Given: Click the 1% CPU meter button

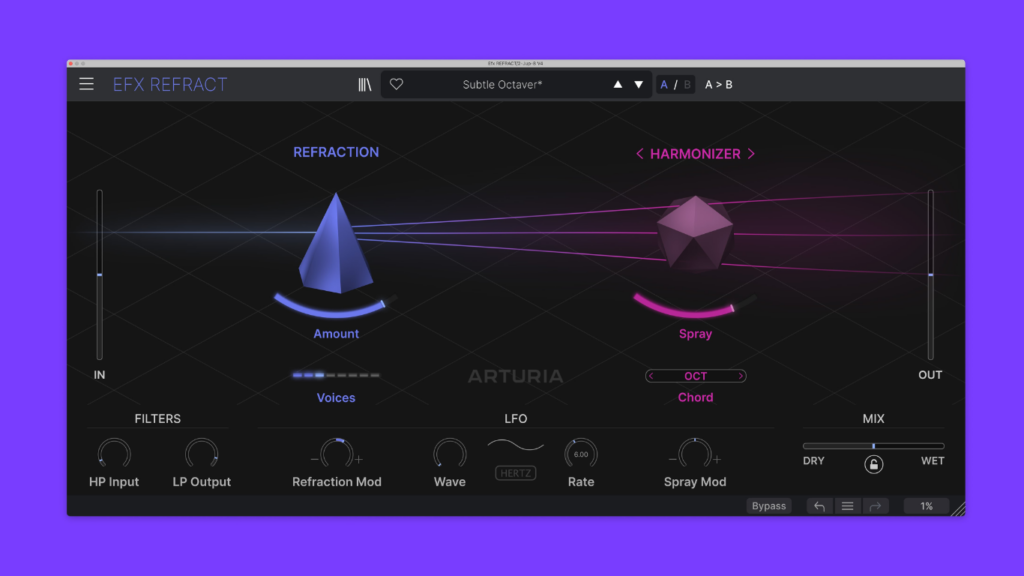Looking at the screenshot, I should 925,506.
